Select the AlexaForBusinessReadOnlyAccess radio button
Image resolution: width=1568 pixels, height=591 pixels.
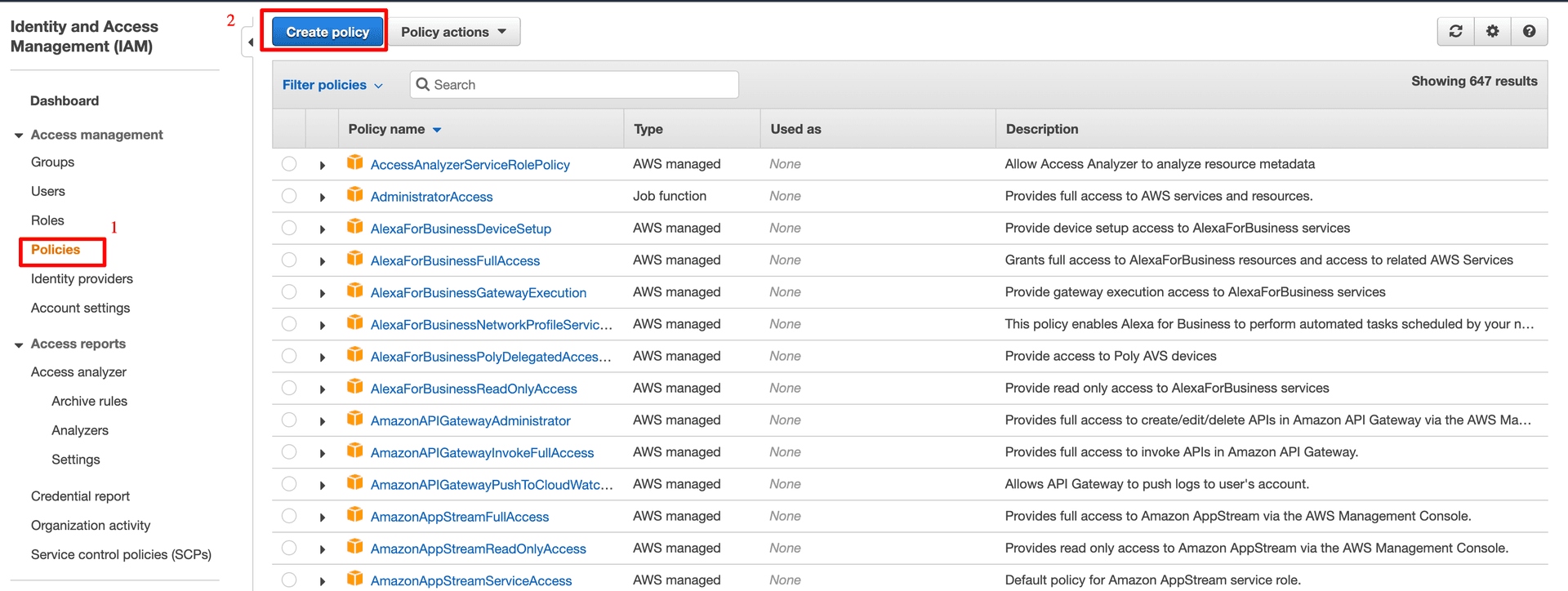pyautogui.click(x=289, y=388)
